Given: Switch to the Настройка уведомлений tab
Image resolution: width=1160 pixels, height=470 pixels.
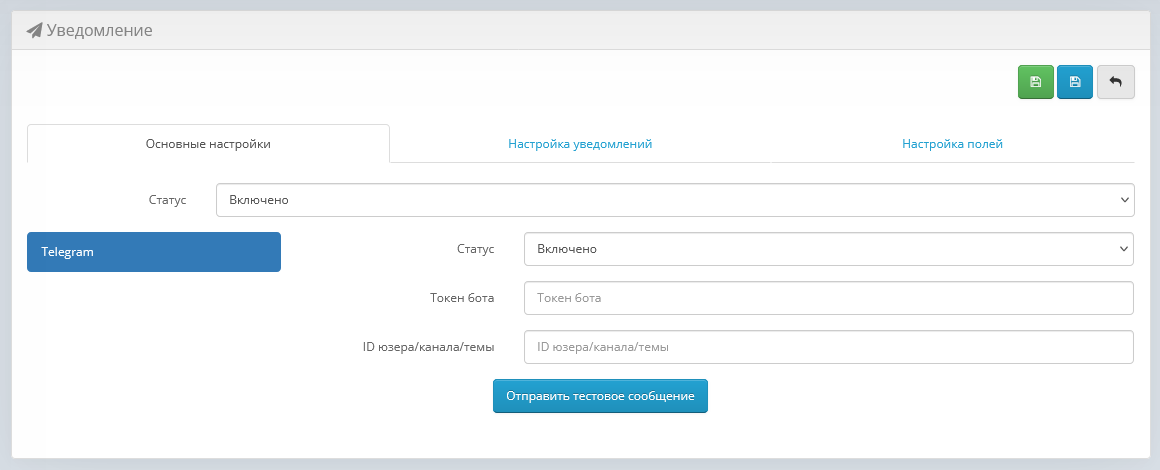Looking at the screenshot, I should 580,144.
